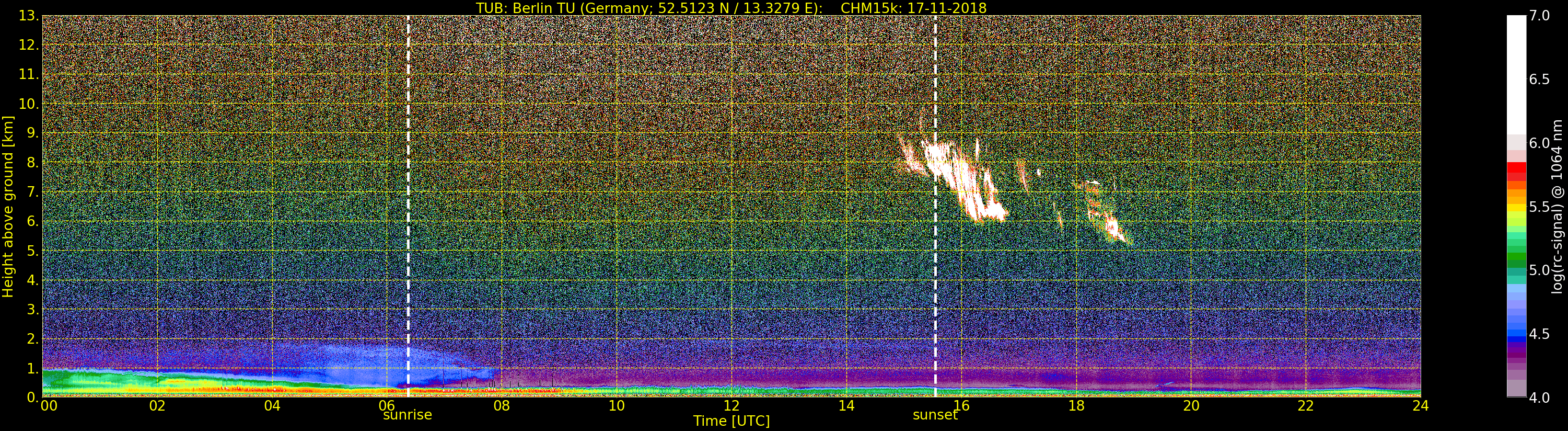Screen dimensions: 1568x431
Task: Click the colorbar tick label "6.0"
Action: (1539, 143)
